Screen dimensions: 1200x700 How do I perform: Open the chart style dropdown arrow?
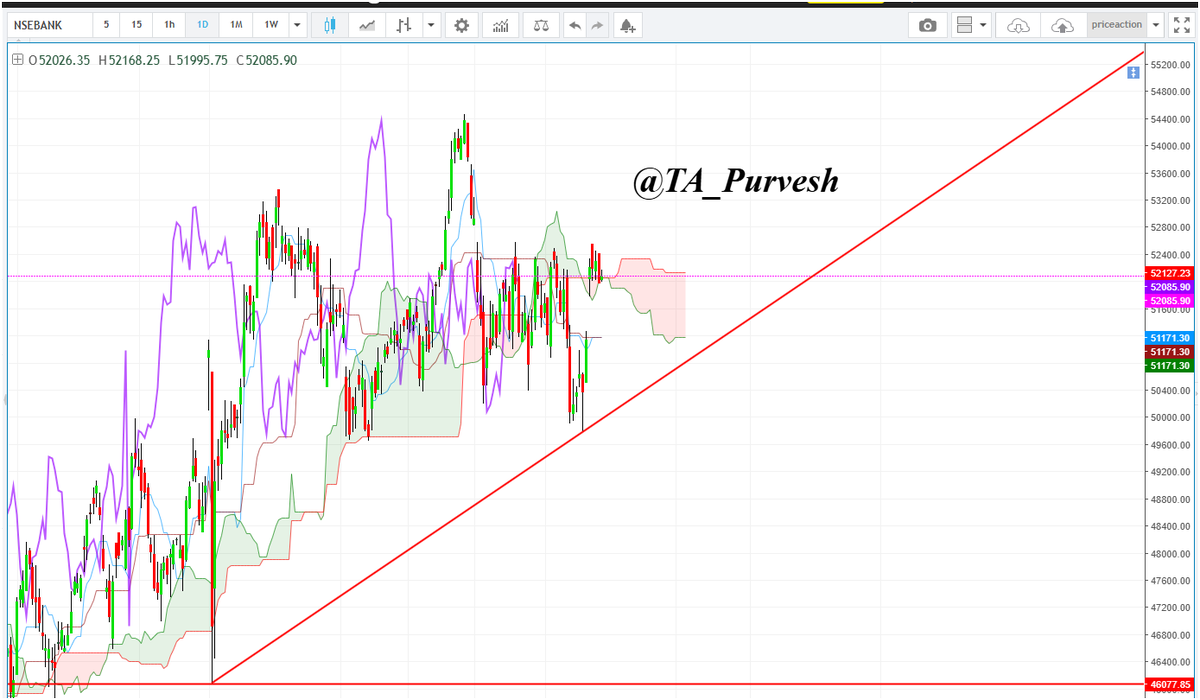[x=431, y=25]
